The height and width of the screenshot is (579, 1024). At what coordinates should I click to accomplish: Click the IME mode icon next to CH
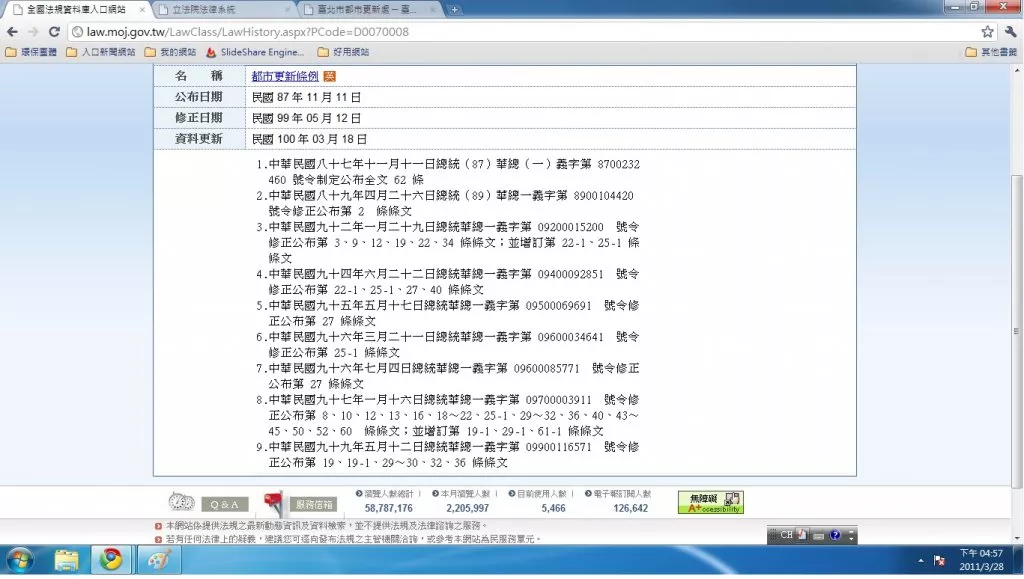pos(802,535)
